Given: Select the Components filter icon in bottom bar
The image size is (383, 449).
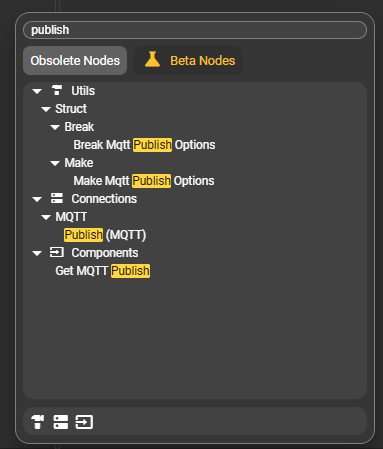Looking at the screenshot, I should [84, 422].
